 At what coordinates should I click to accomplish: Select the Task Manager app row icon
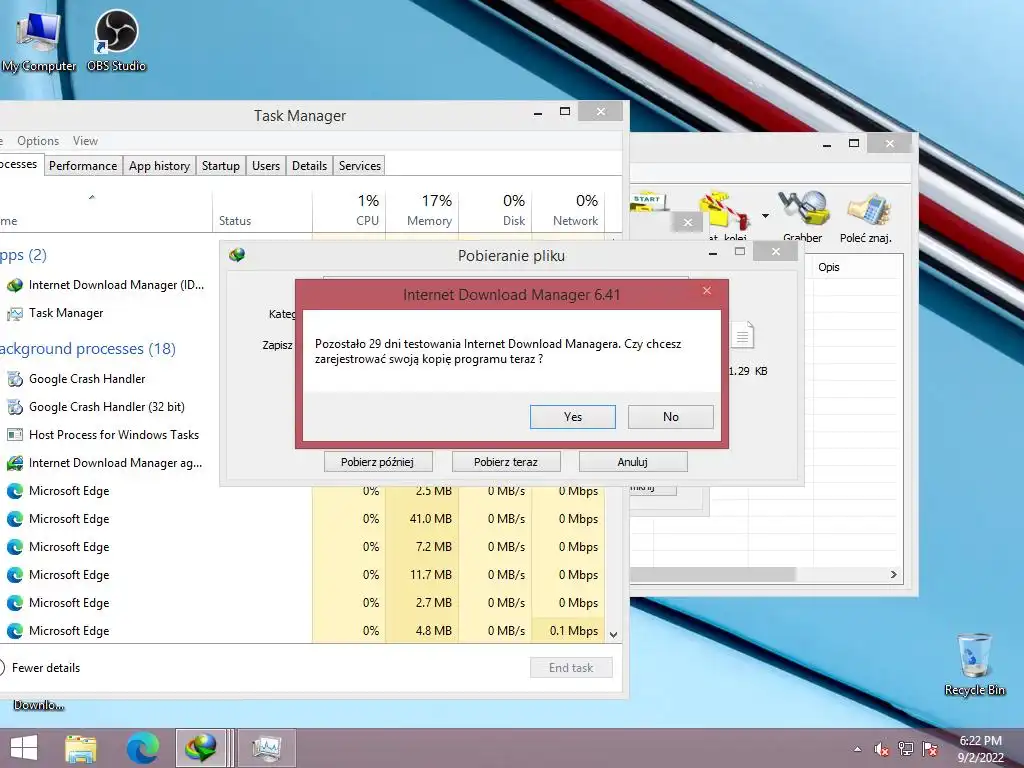14,313
